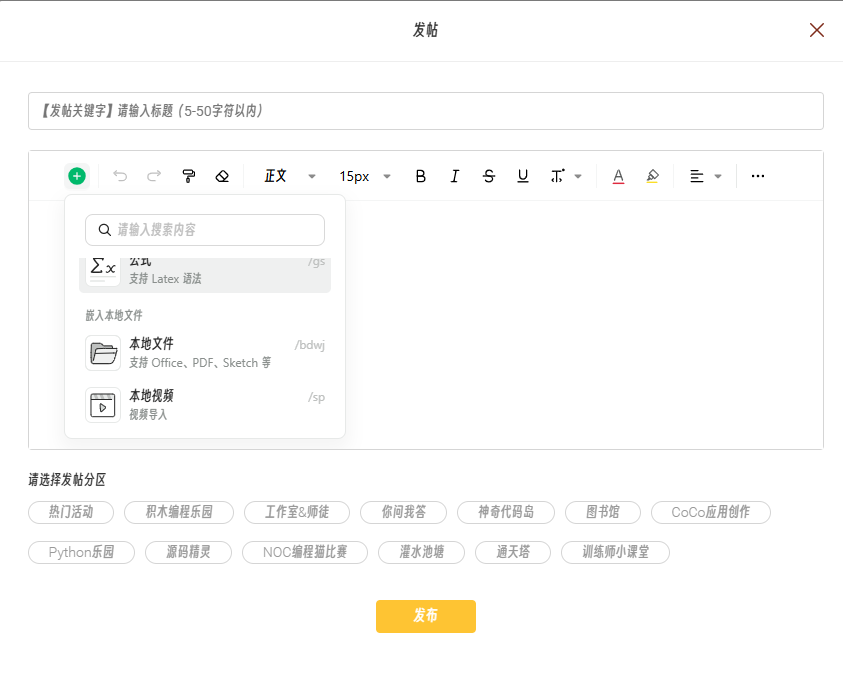Open more toolbar options (three dots)
Viewport: 843px width, 673px height.
[x=758, y=176]
